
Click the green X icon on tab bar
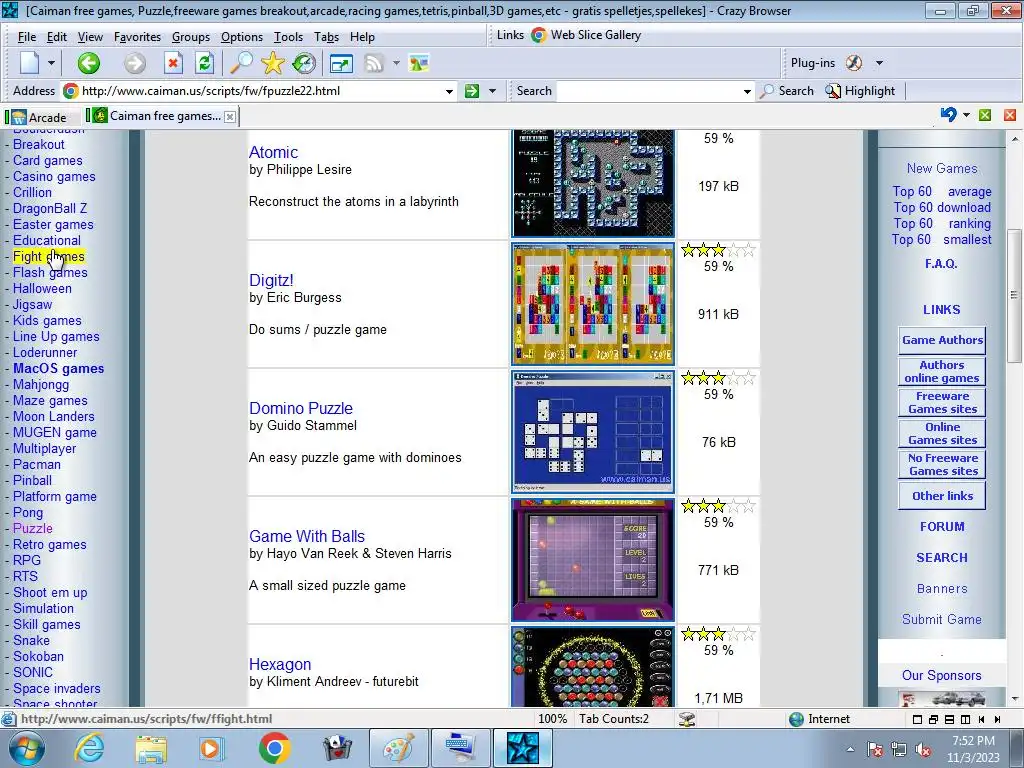point(985,116)
